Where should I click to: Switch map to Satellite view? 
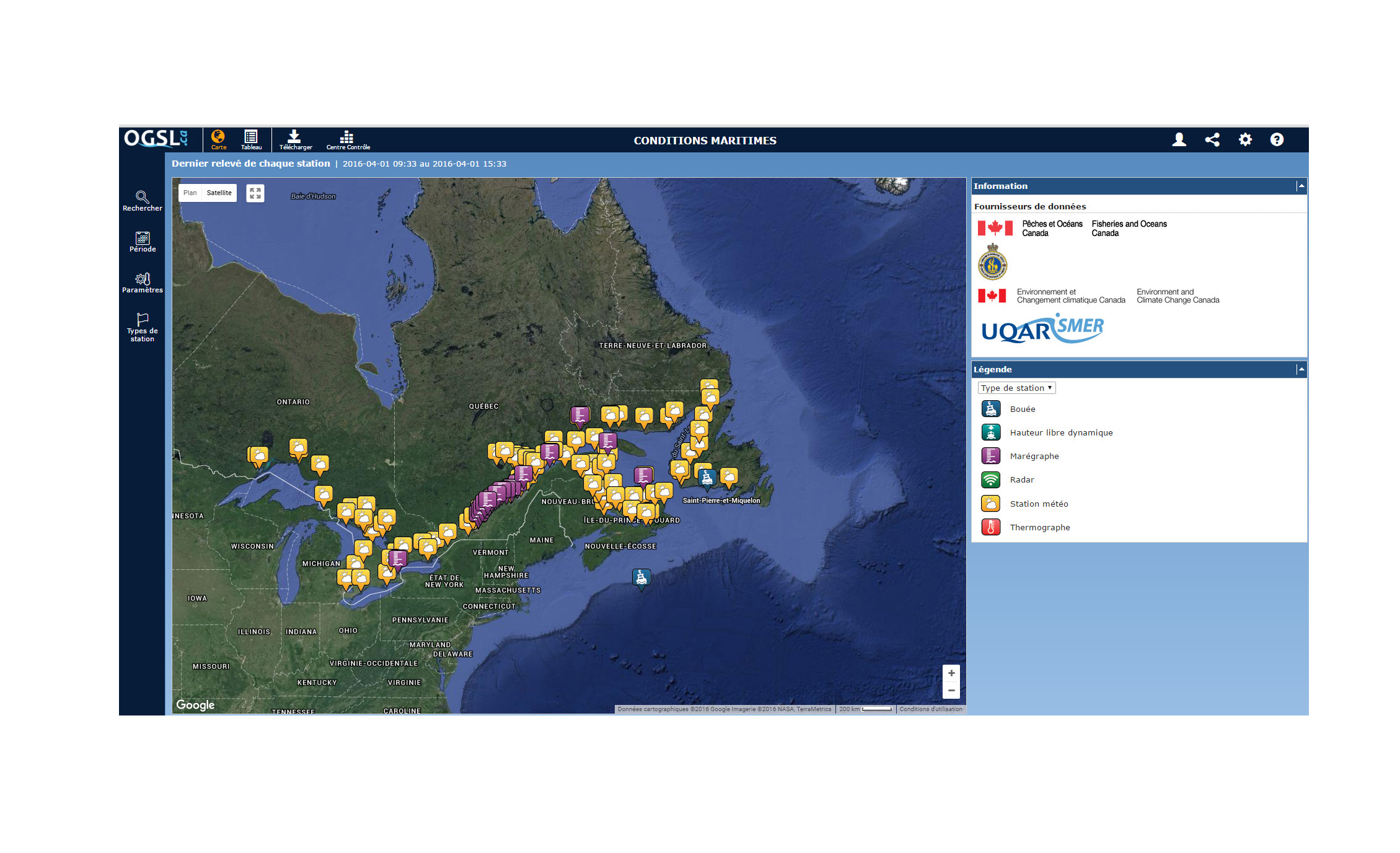click(x=219, y=193)
